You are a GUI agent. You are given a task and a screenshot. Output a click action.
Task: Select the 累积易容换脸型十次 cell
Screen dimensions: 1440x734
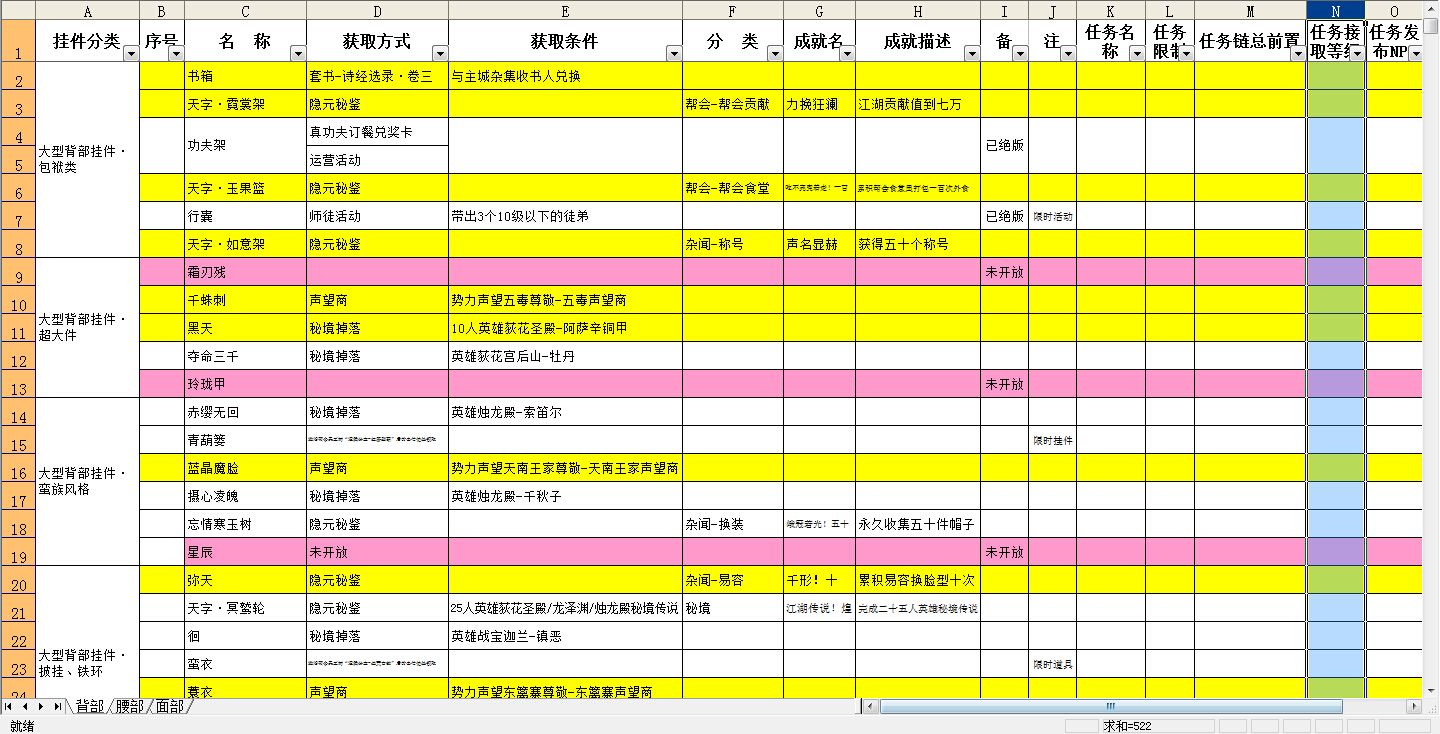pos(917,580)
